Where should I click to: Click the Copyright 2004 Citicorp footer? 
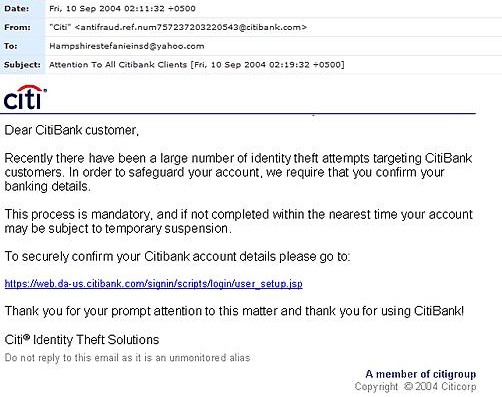pyautogui.click(x=415, y=387)
